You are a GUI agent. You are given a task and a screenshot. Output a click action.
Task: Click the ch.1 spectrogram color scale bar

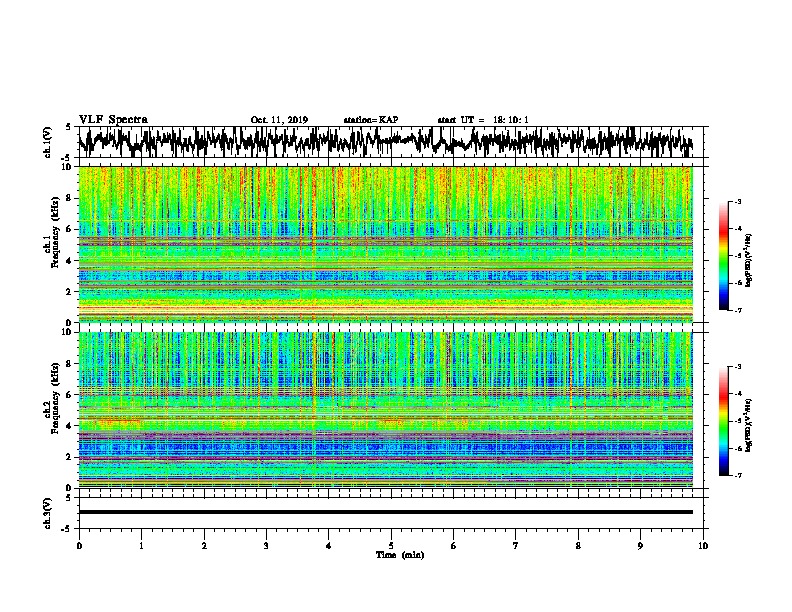[723, 256]
